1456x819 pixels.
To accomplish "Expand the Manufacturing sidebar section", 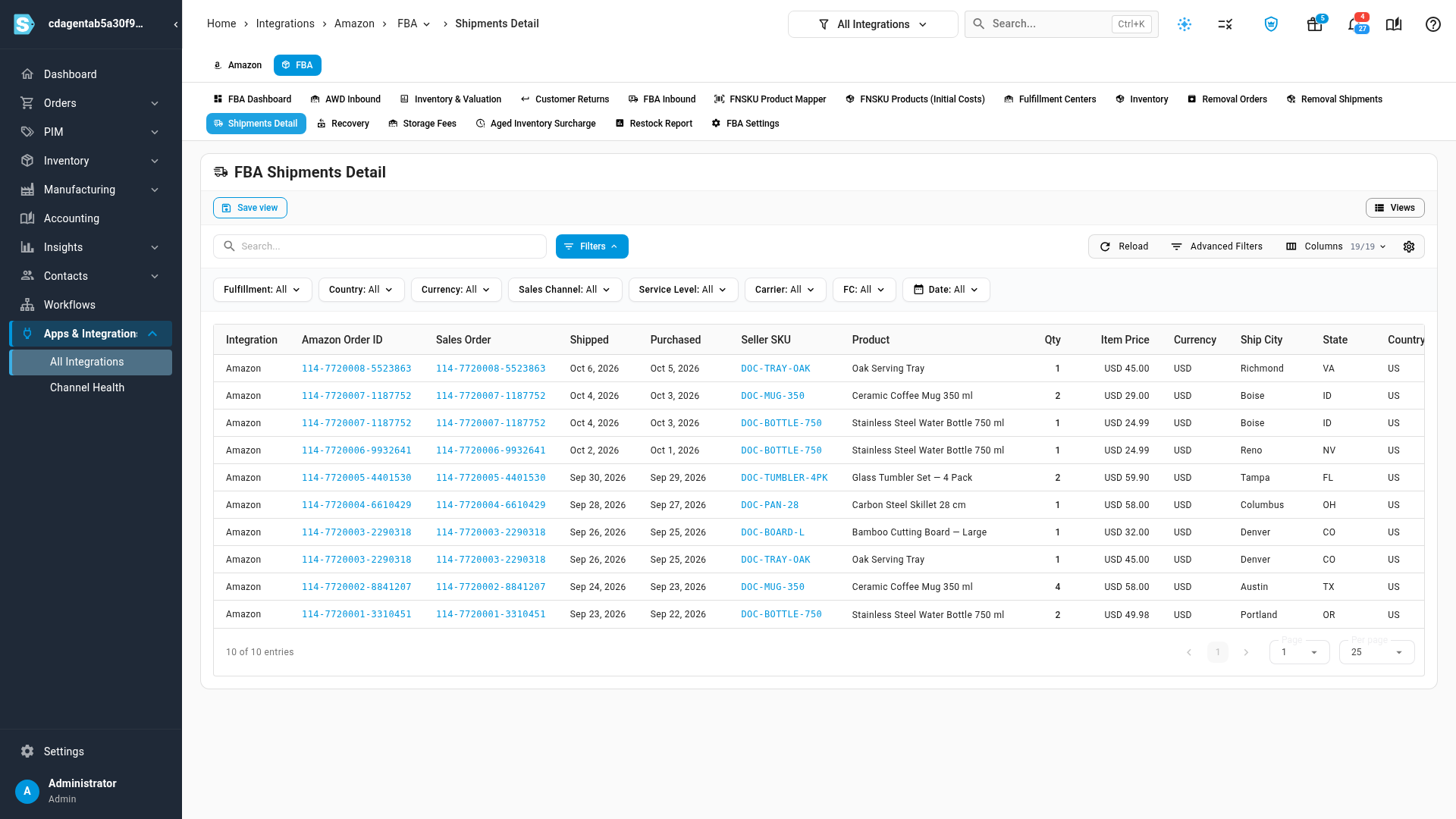I will [91, 190].
